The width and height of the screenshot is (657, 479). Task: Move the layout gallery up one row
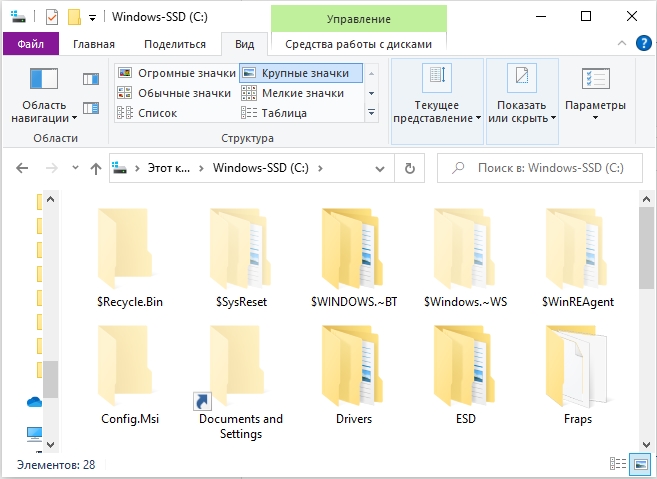pos(371,73)
